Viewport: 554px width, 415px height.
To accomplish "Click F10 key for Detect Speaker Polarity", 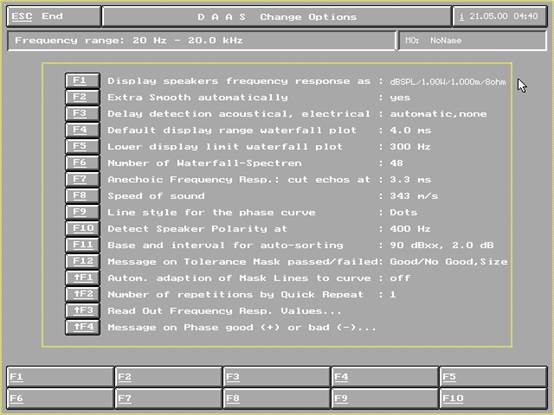I will click(82, 229).
